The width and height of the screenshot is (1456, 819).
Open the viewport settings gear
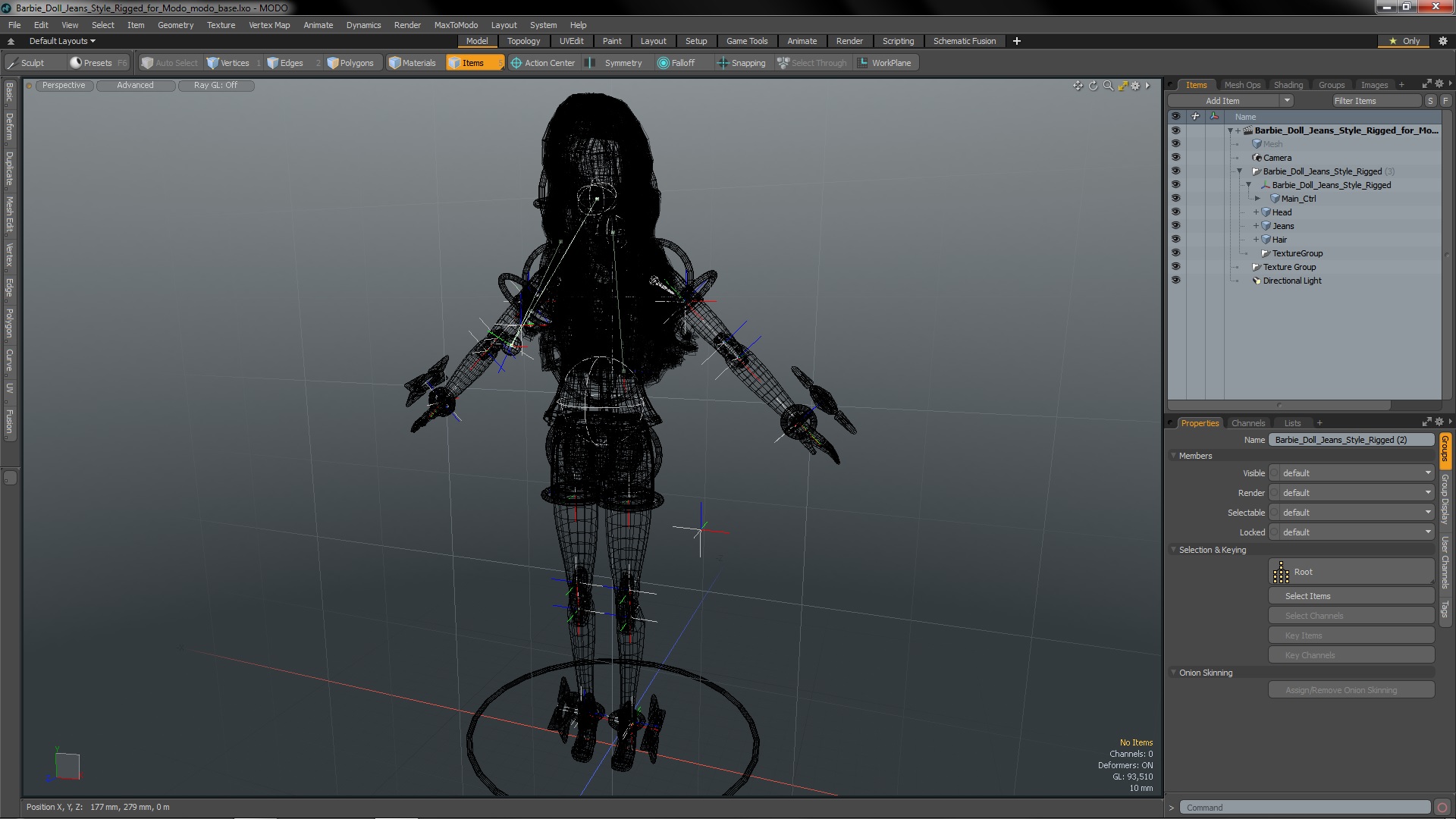(1135, 86)
